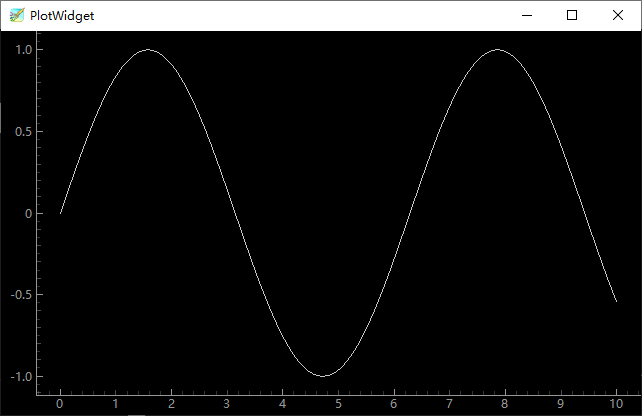Click the PlotWidget title text

coord(62,16)
